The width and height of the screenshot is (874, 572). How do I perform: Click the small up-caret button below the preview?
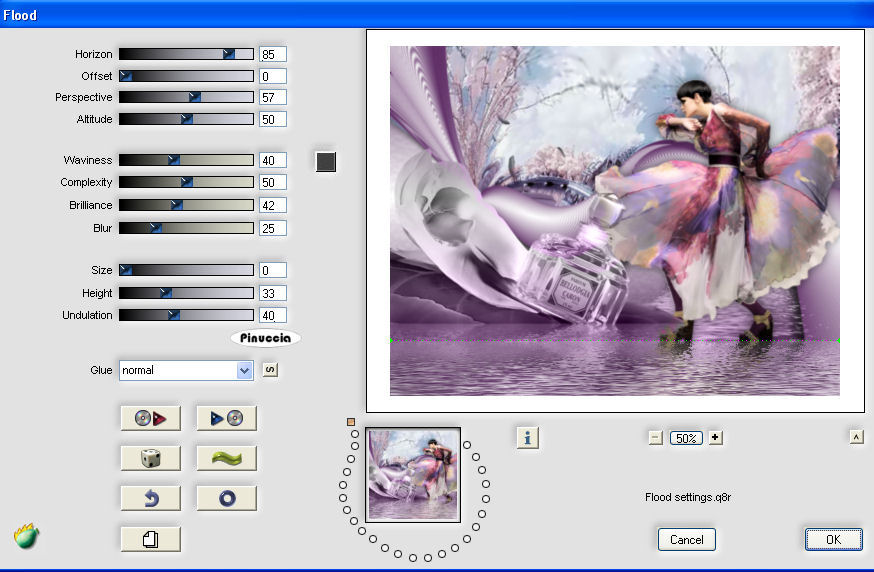856,437
